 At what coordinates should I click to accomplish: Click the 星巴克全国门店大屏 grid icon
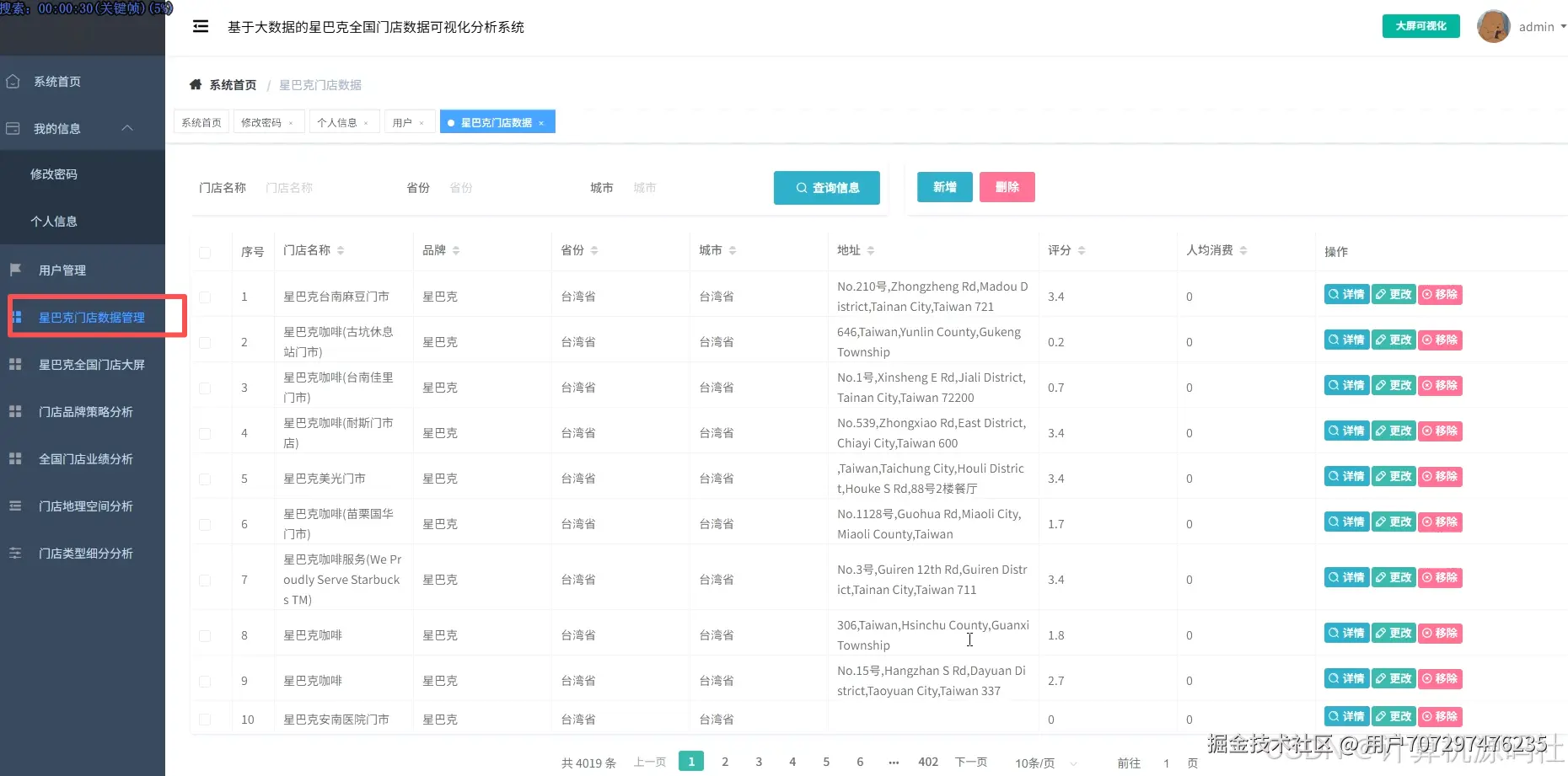(15, 364)
